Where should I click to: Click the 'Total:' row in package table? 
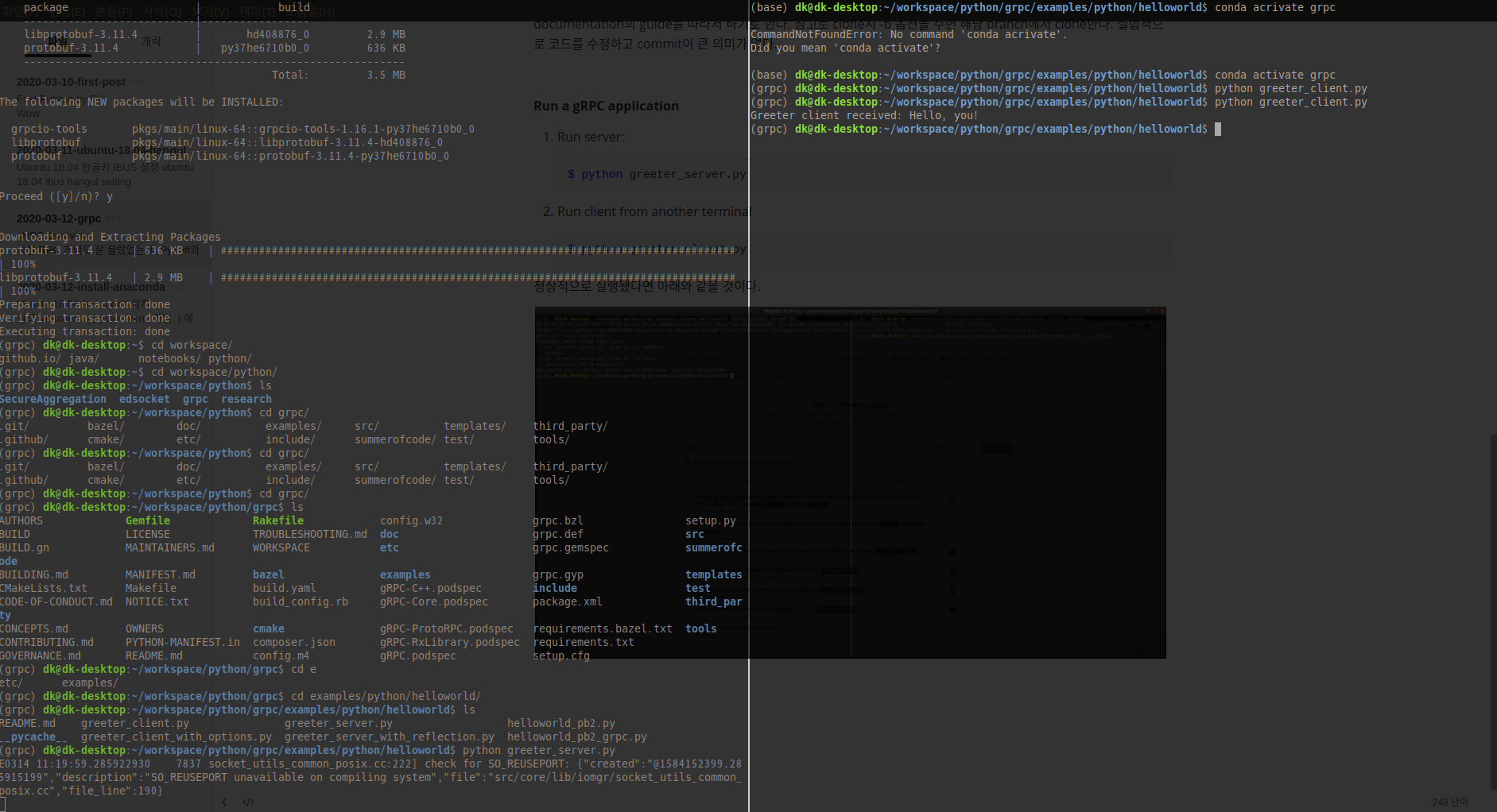coord(338,75)
